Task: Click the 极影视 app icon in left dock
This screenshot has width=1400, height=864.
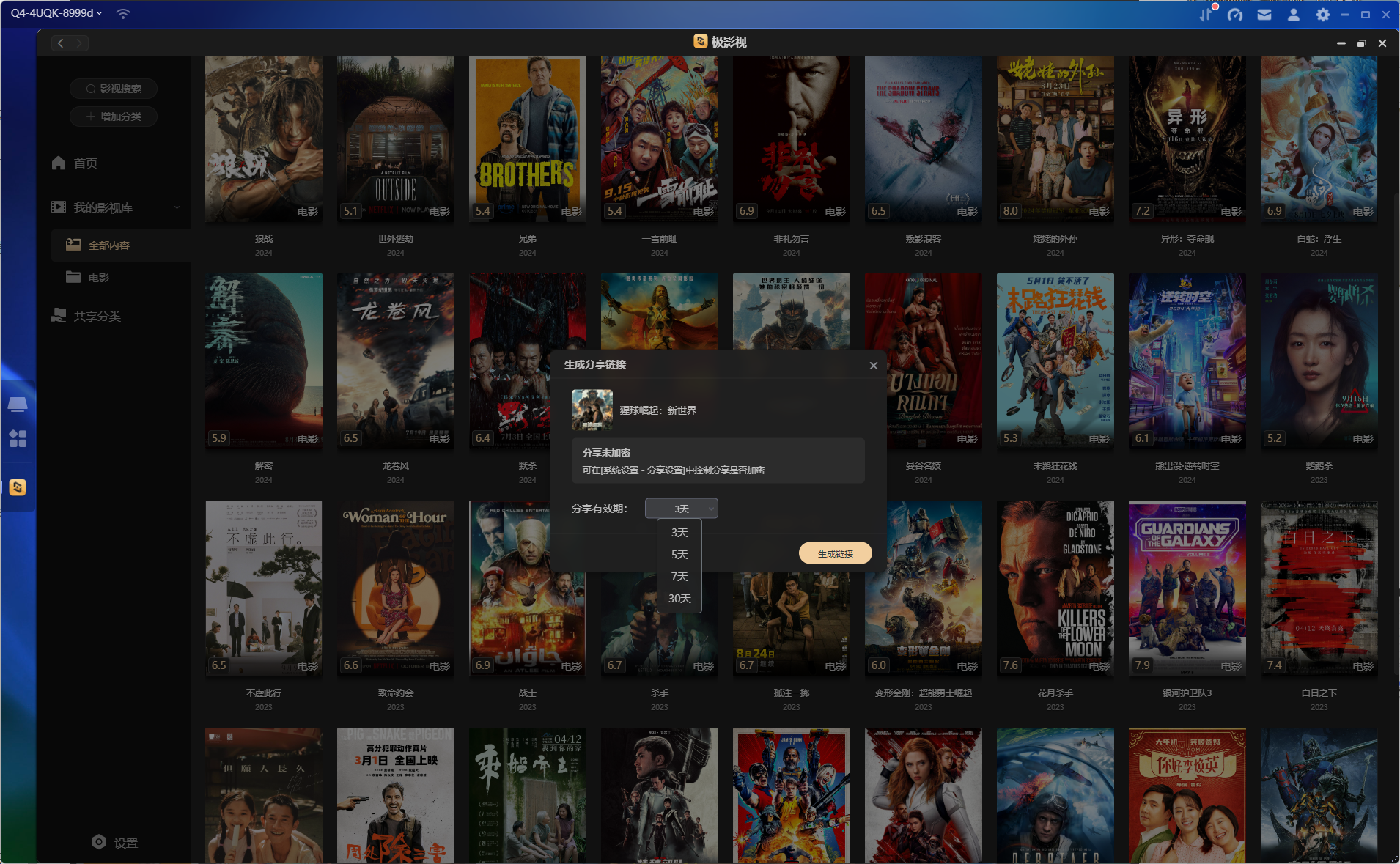Action: click(x=18, y=487)
